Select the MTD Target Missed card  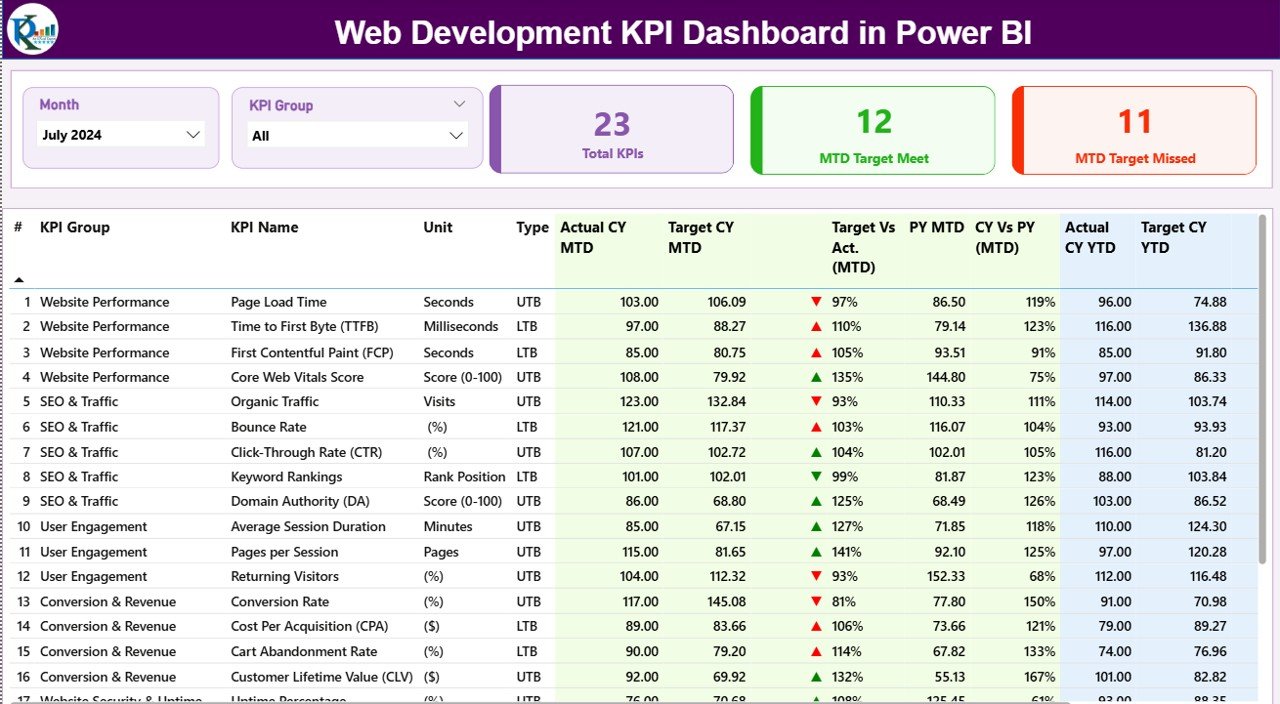1134,130
